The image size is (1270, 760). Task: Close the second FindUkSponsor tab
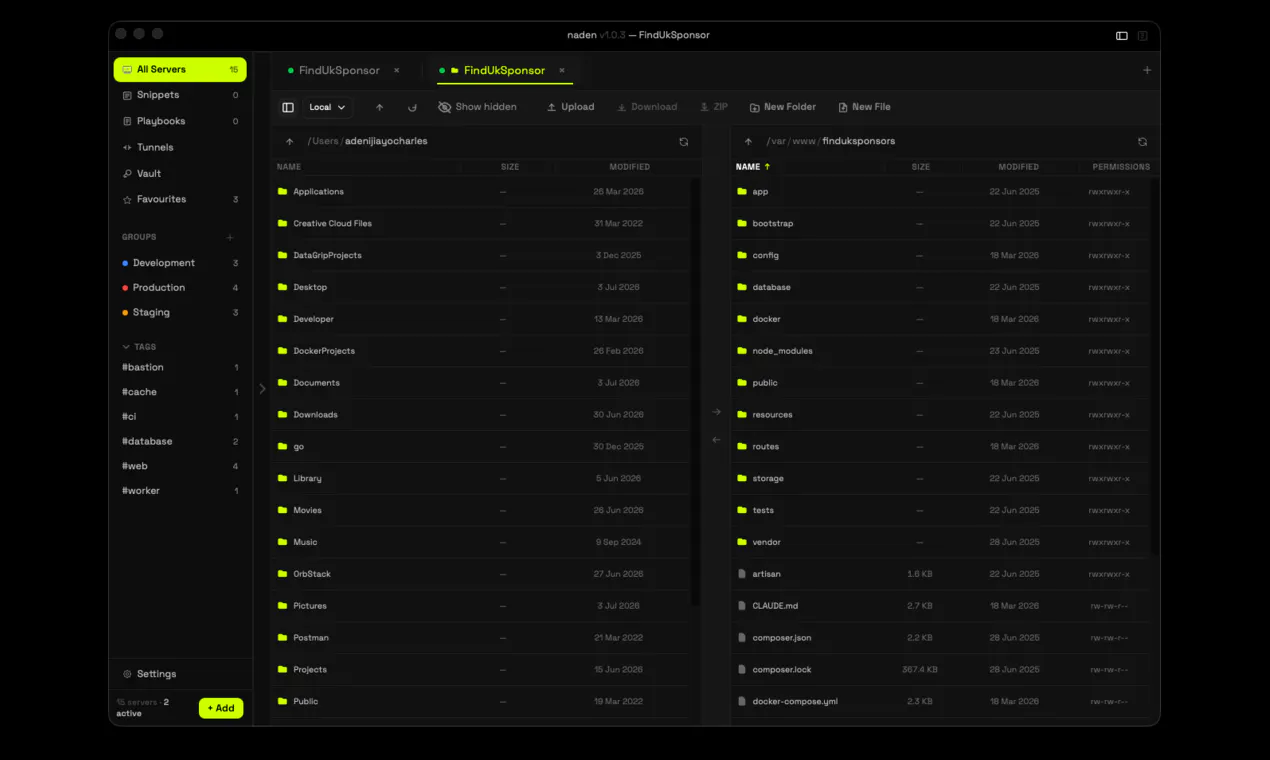pos(562,70)
